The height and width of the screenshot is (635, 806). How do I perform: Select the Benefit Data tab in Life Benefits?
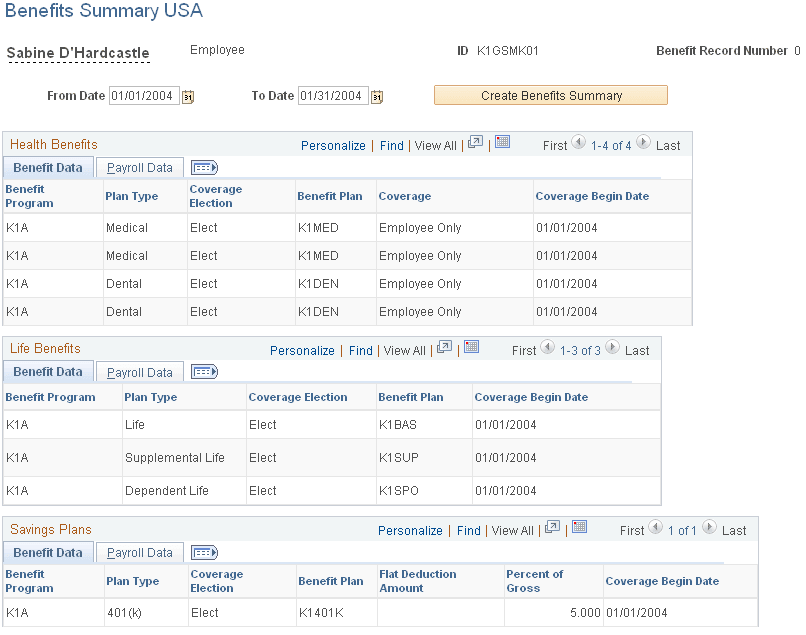(x=48, y=371)
